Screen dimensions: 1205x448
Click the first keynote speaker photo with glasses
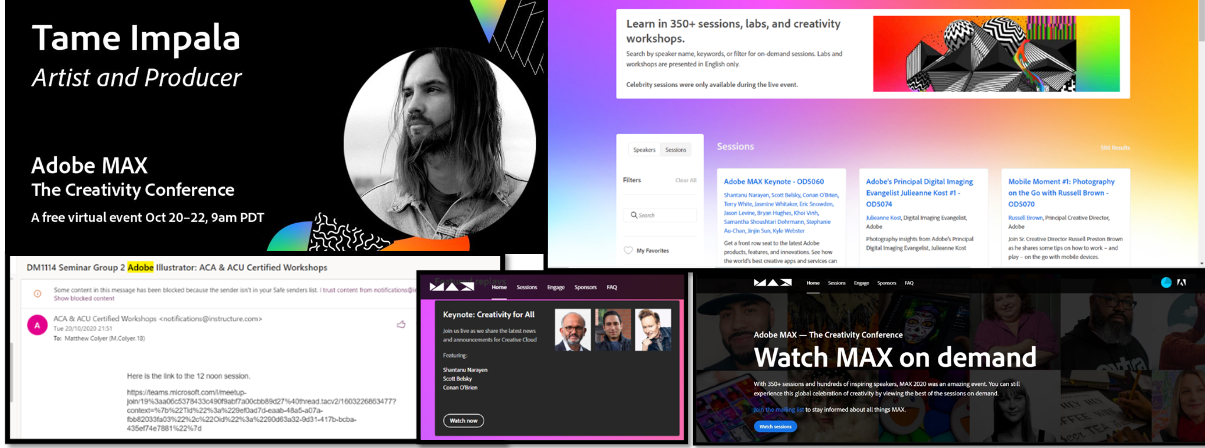click(x=571, y=330)
